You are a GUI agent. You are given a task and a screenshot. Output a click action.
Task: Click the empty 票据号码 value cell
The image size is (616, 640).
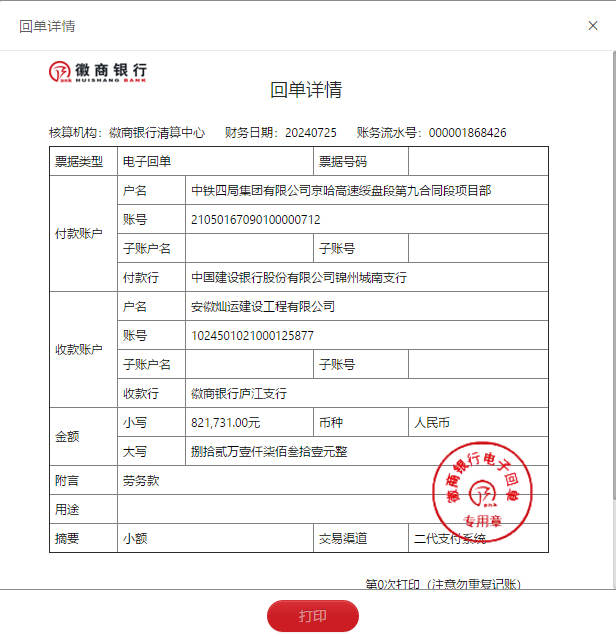[x=478, y=161]
